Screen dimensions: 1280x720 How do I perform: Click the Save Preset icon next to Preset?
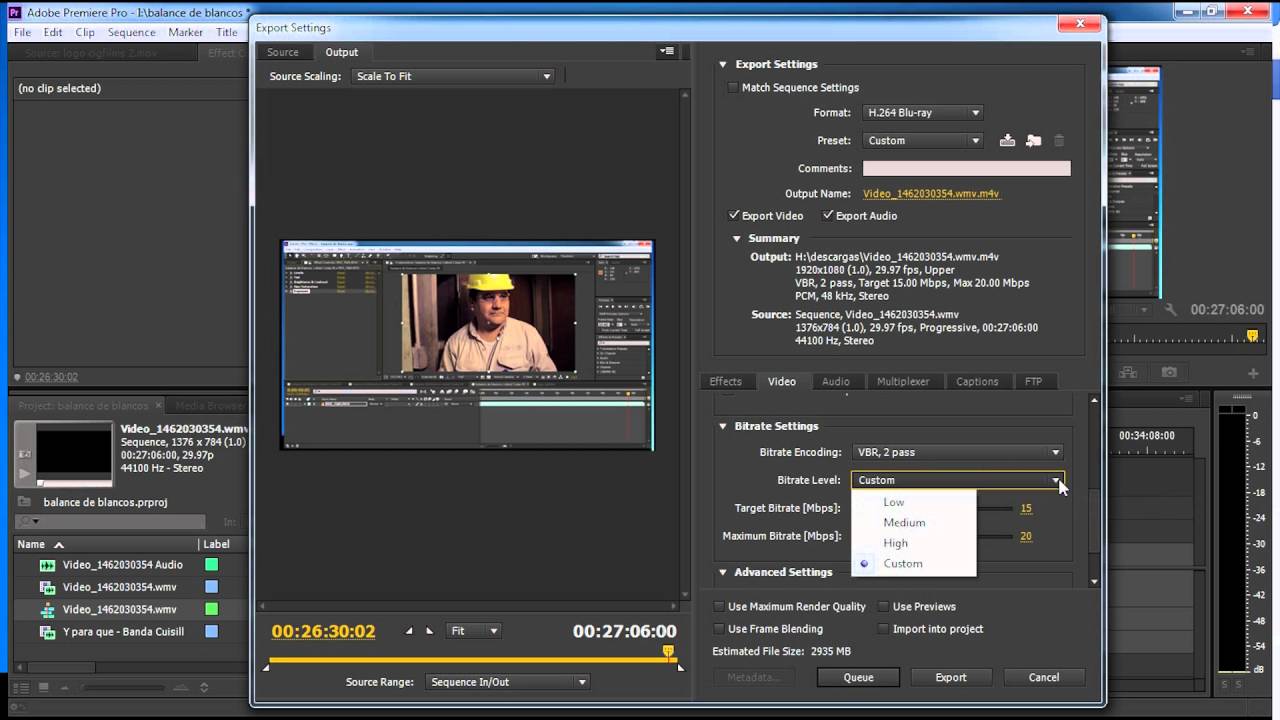pos(1007,141)
